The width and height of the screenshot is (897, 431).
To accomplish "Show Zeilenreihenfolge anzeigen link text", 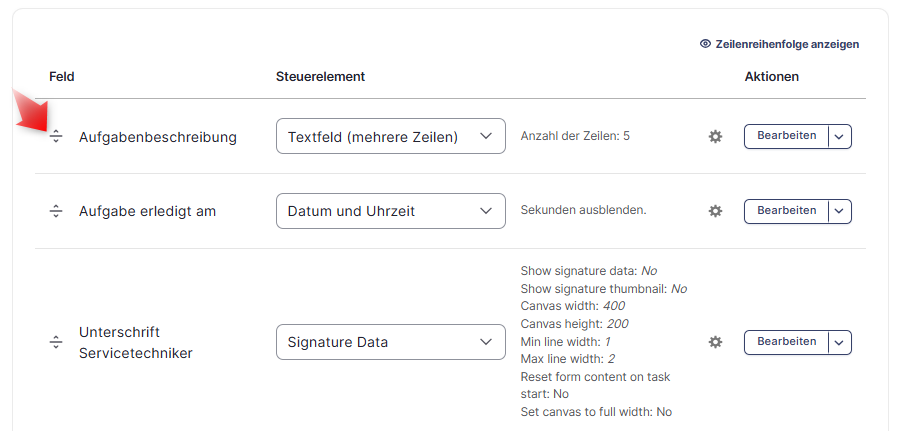I will [x=787, y=44].
